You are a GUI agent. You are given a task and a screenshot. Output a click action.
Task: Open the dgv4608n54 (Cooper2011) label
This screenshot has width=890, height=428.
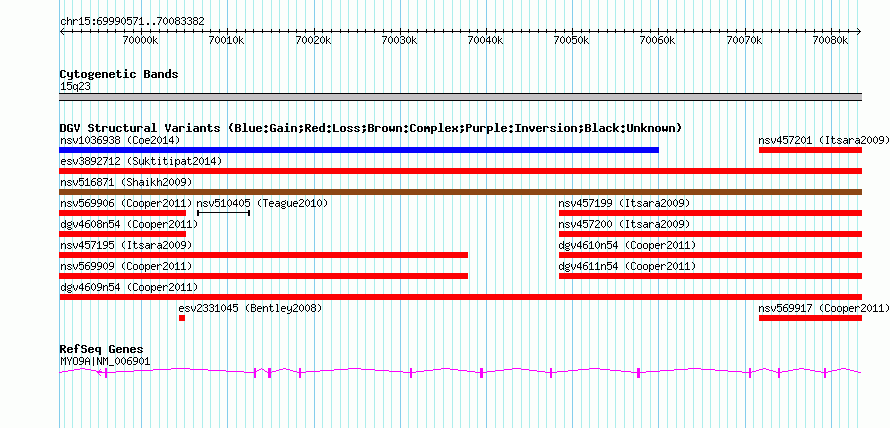coord(129,224)
